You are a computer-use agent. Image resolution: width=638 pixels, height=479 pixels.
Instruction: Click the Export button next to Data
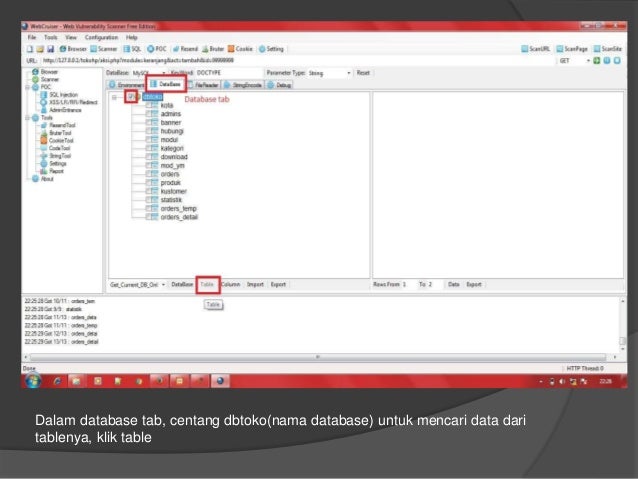pyautogui.click(x=474, y=284)
